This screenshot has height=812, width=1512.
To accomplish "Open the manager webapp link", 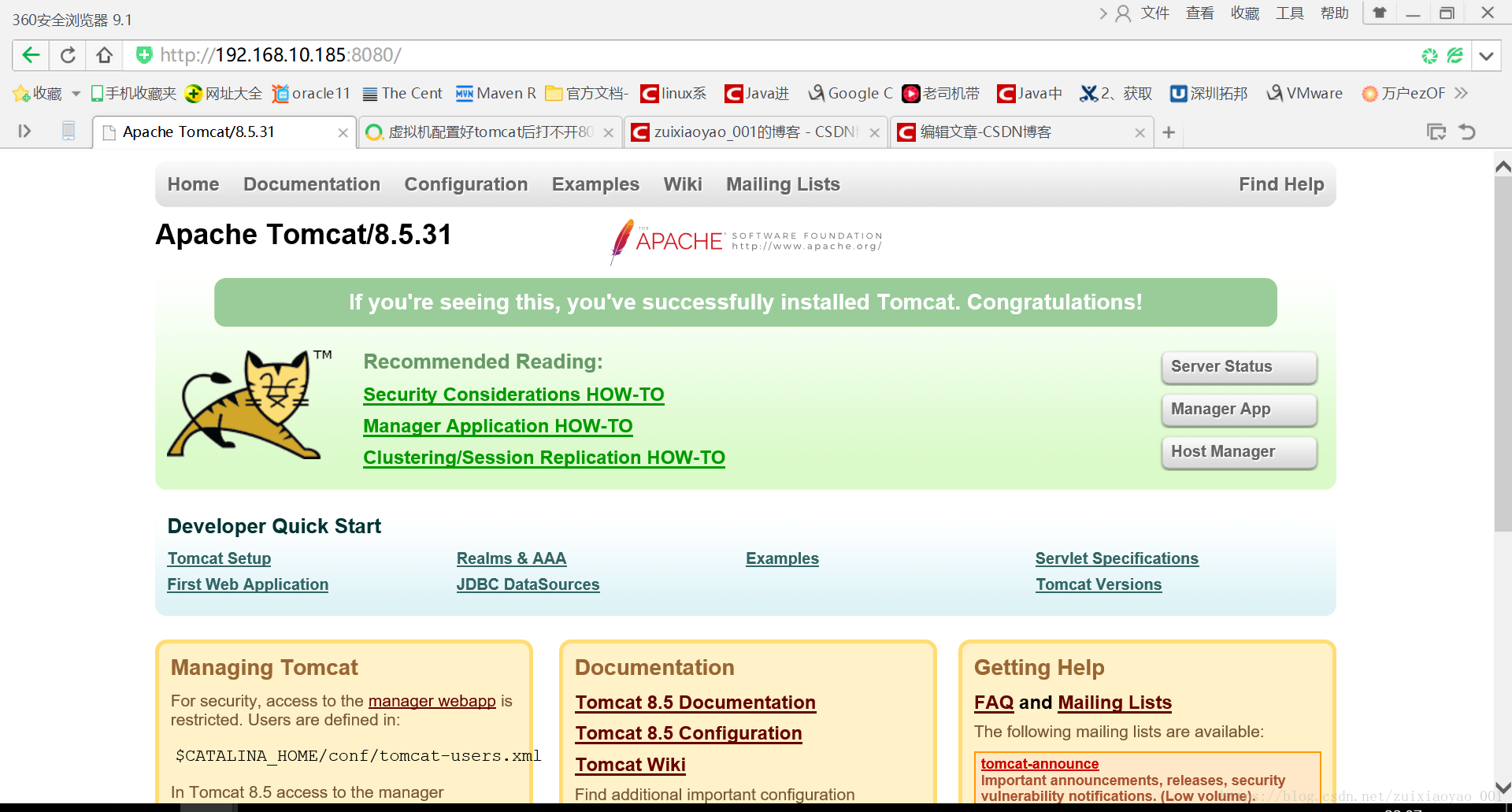I will point(432,701).
